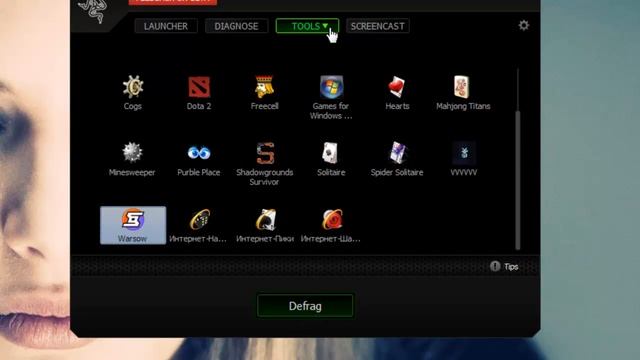Click the "Tips" label text
Screen dimensions: 640x360
(x=511, y=267)
